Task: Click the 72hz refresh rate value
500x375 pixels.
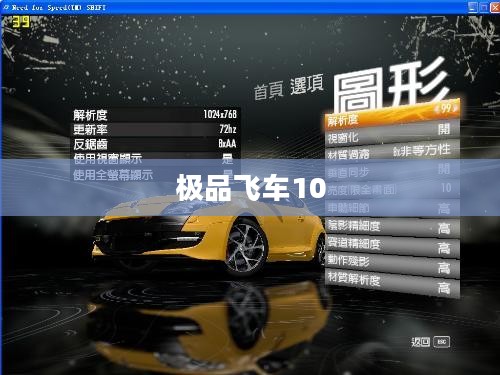Action: click(228, 129)
